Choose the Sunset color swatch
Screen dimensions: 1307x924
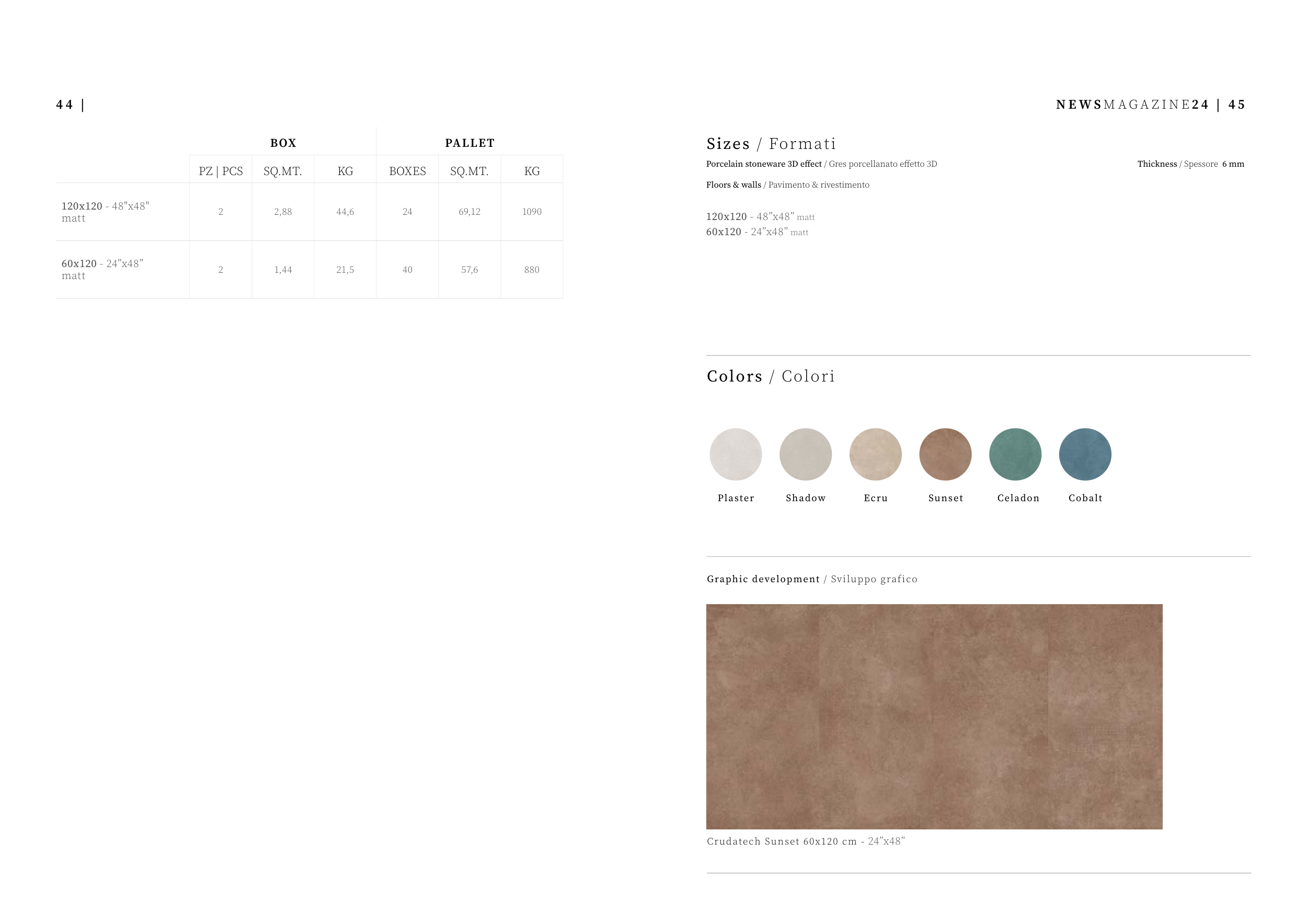945,454
